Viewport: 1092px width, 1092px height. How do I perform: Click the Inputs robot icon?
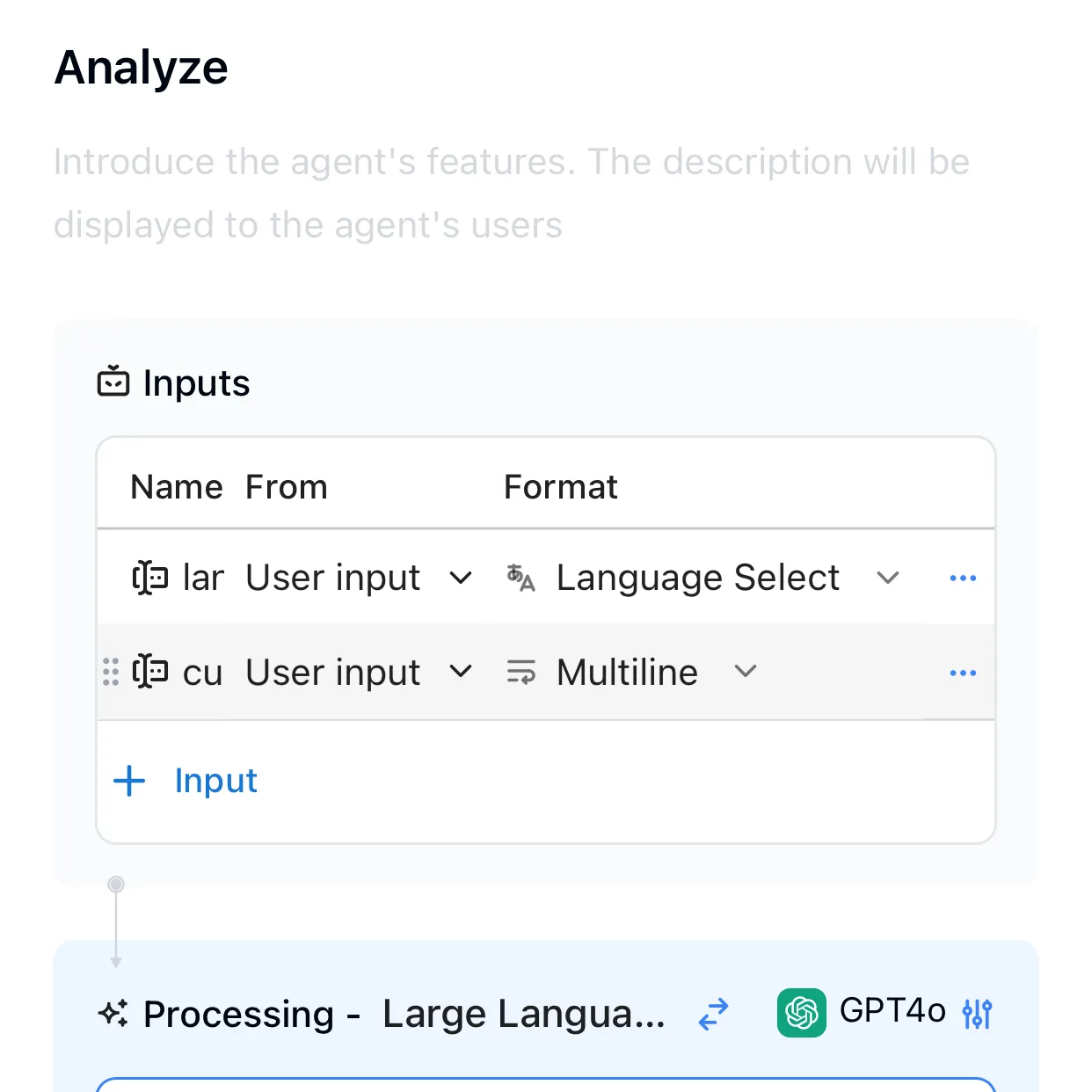coord(113,382)
